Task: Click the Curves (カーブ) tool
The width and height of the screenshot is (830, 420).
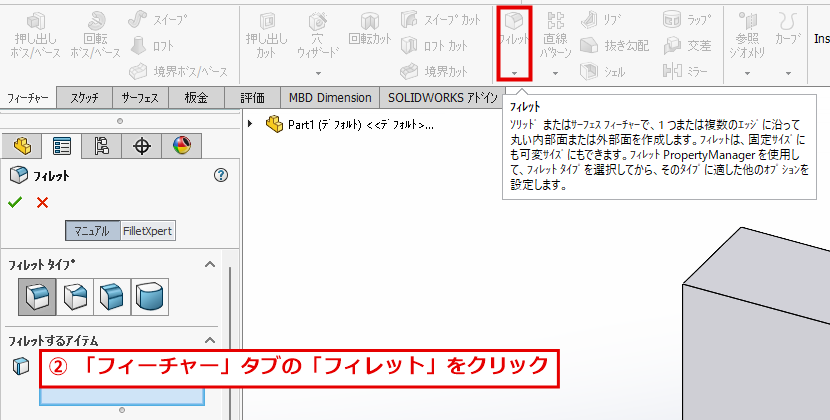Action: (x=788, y=30)
